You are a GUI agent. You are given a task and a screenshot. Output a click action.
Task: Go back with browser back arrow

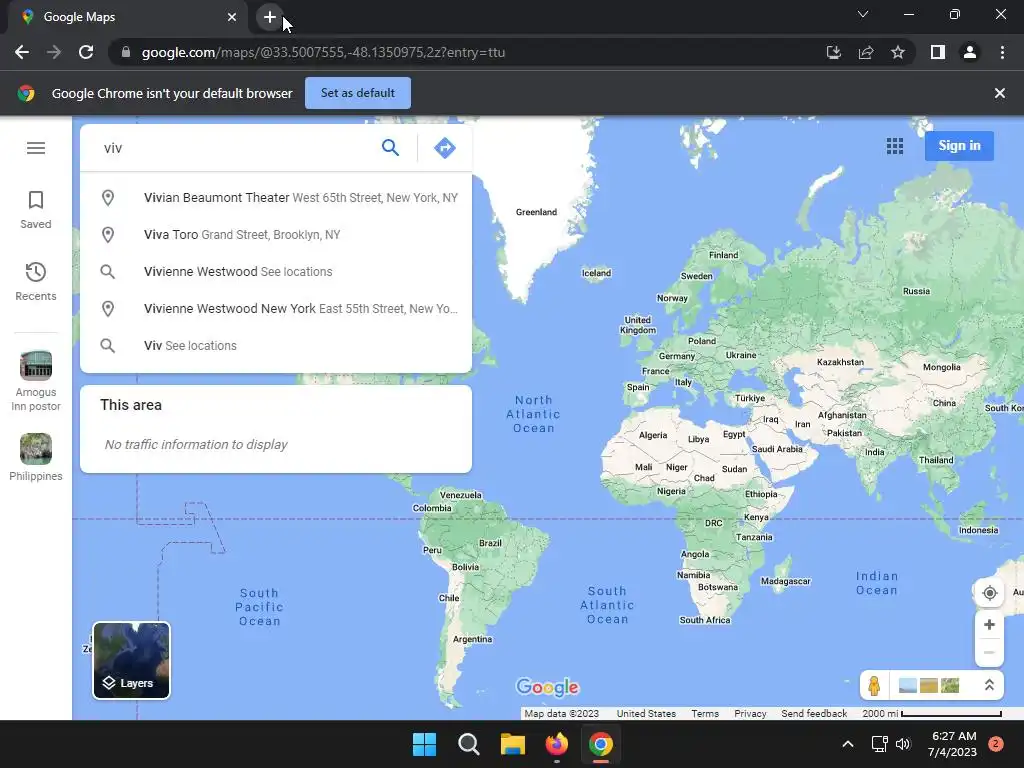(x=22, y=52)
